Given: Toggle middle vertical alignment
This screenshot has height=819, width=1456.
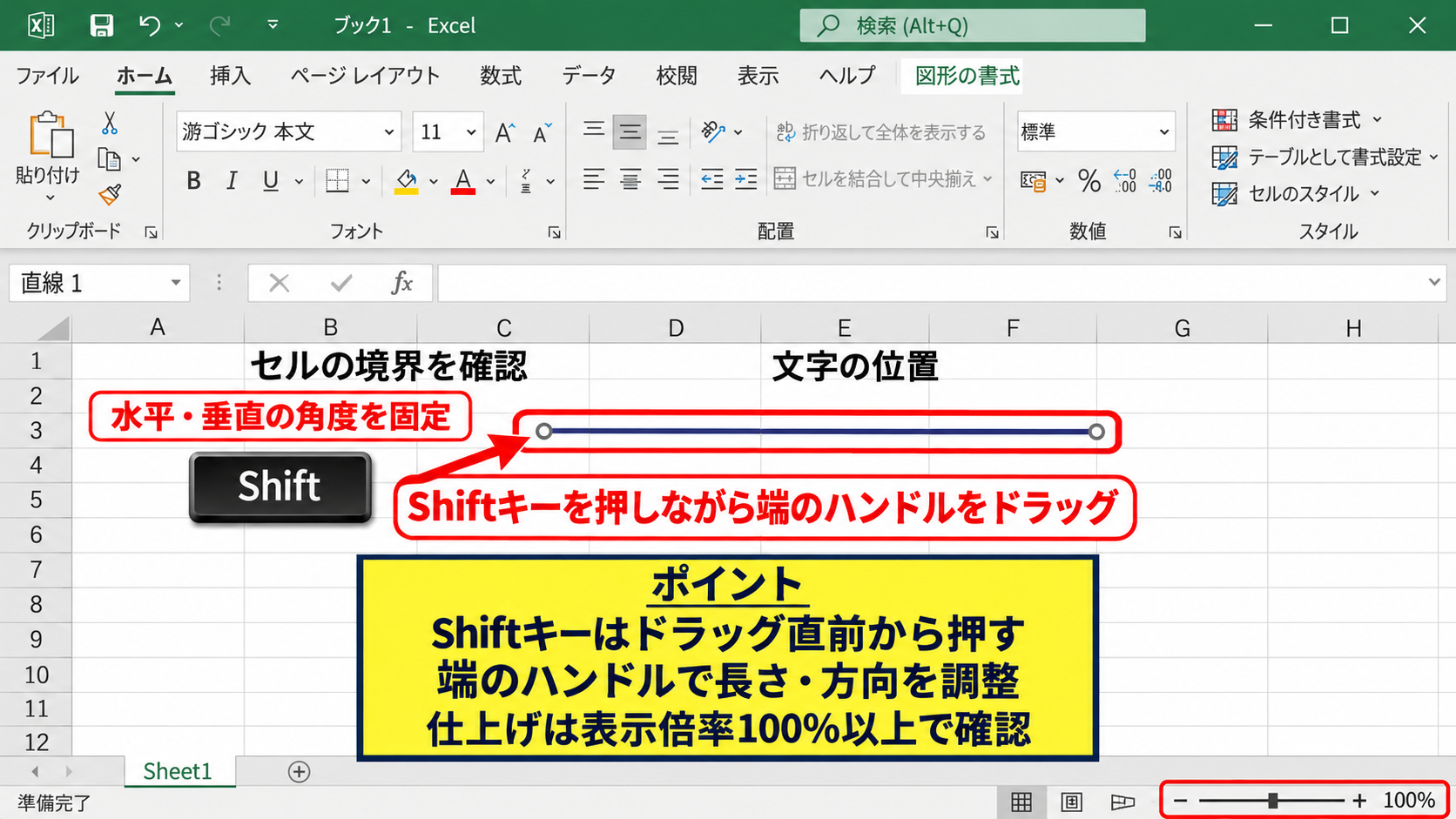Looking at the screenshot, I should click(x=630, y=132).
